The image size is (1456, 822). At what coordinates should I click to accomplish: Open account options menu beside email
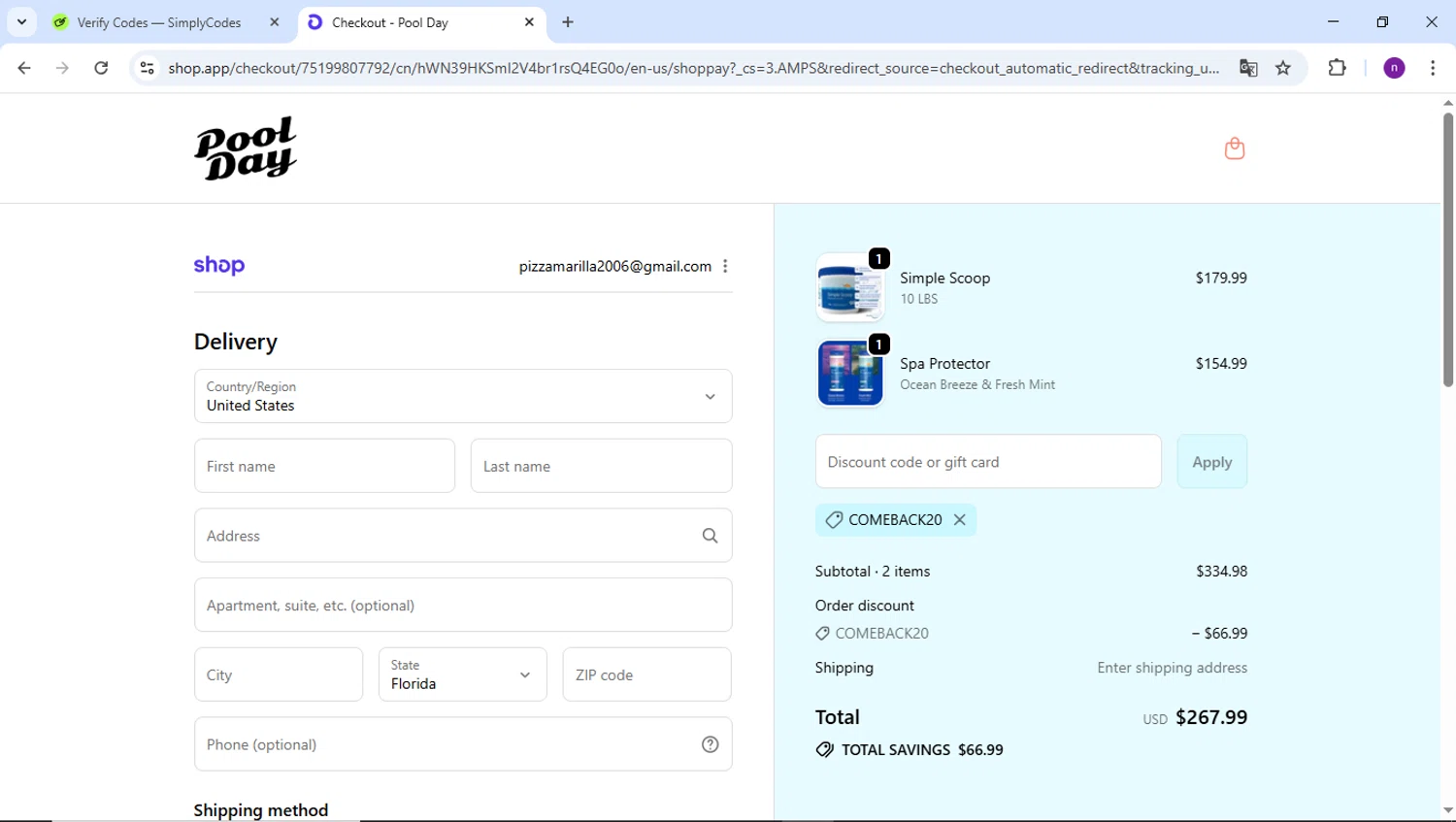pos(725,266)
